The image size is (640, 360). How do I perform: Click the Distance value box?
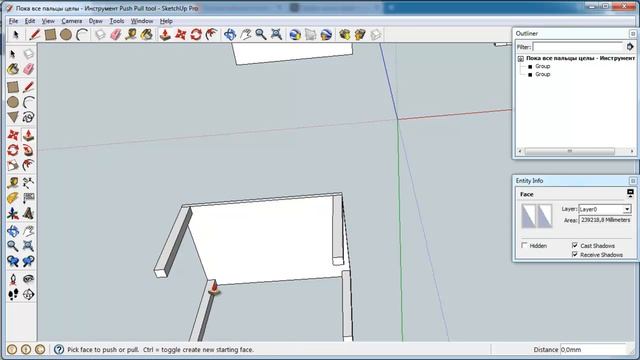click(x=593, y=349)
